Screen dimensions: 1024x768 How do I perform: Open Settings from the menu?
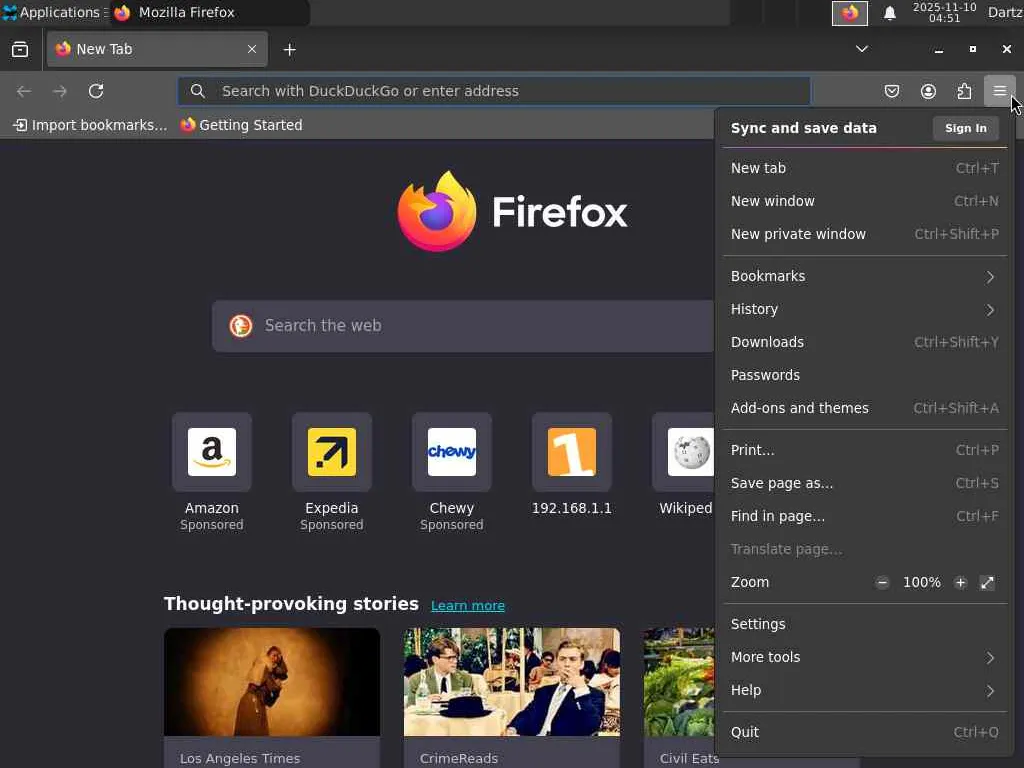(864, 624)
